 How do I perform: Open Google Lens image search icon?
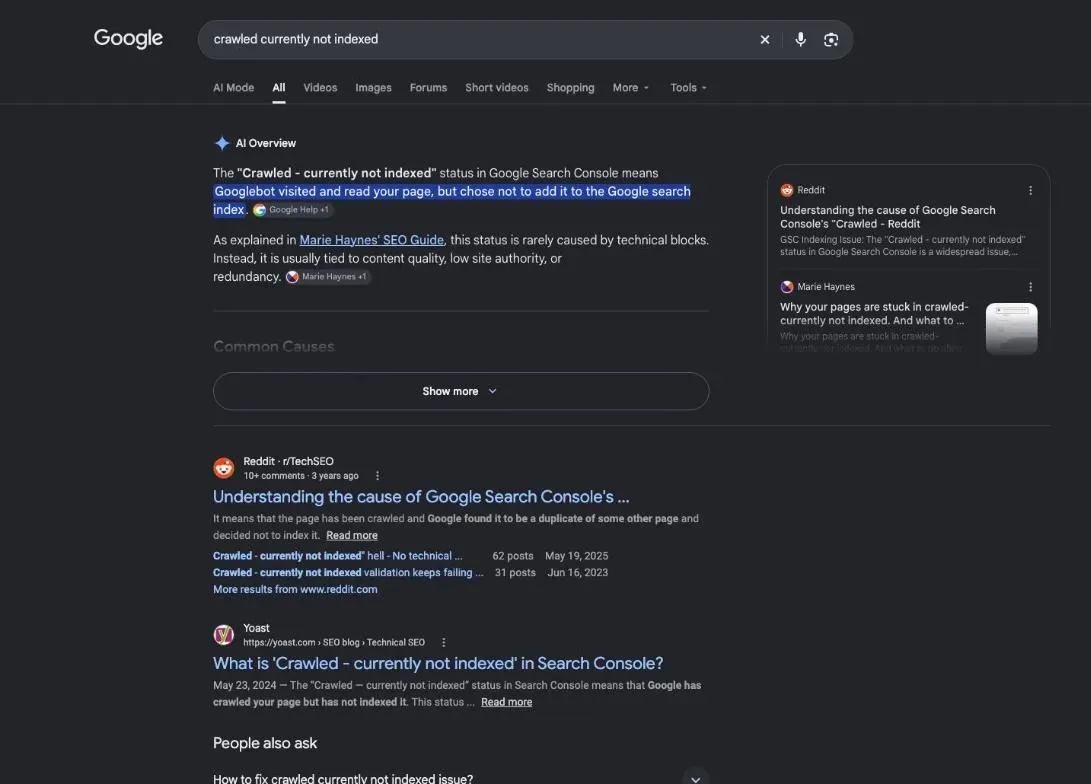[831, 40]
